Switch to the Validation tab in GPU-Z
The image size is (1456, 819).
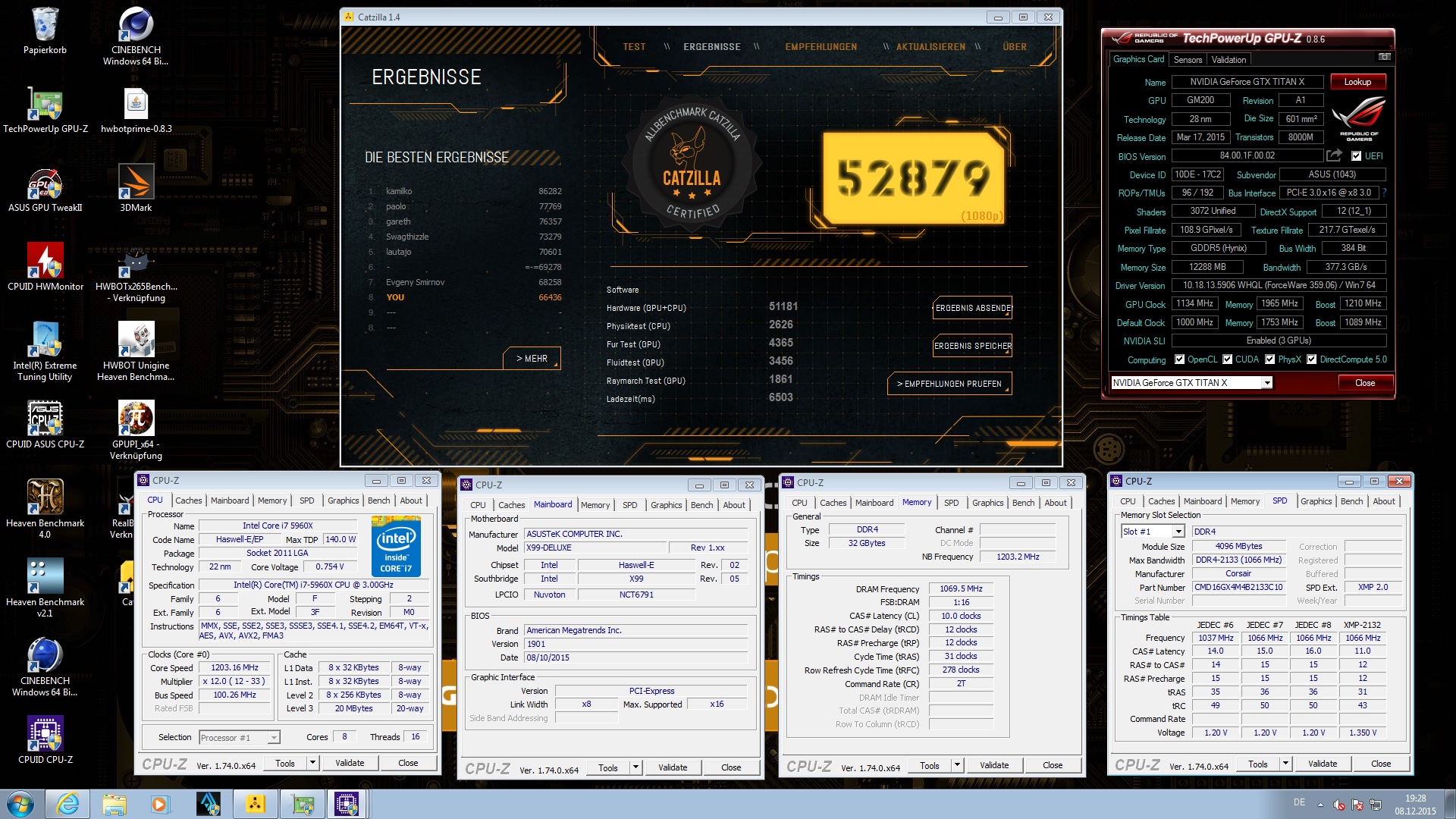point(1228,60)
